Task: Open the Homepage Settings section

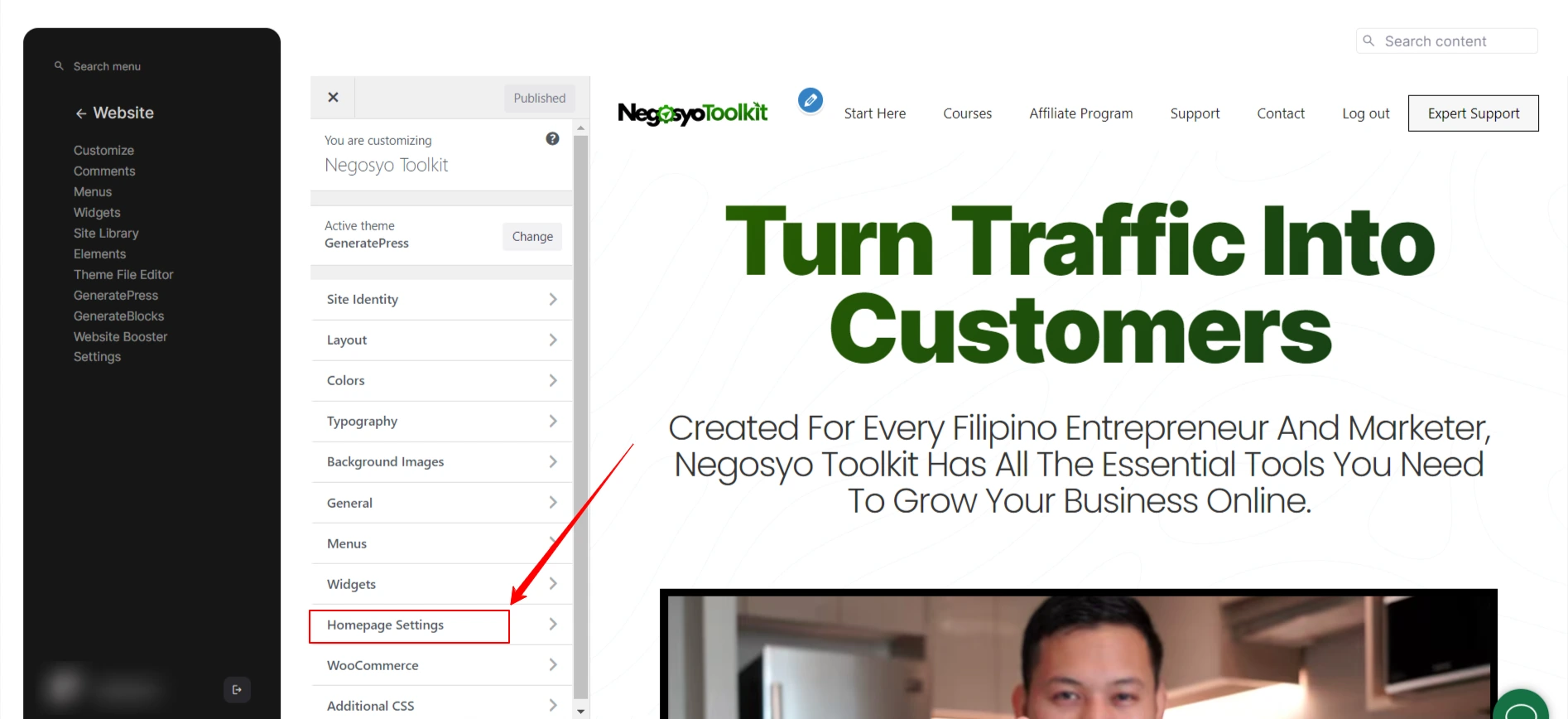Action: [441, 625]
